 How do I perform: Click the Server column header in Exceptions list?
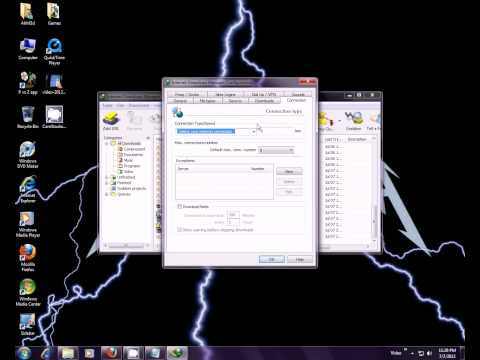pos(183,169)
